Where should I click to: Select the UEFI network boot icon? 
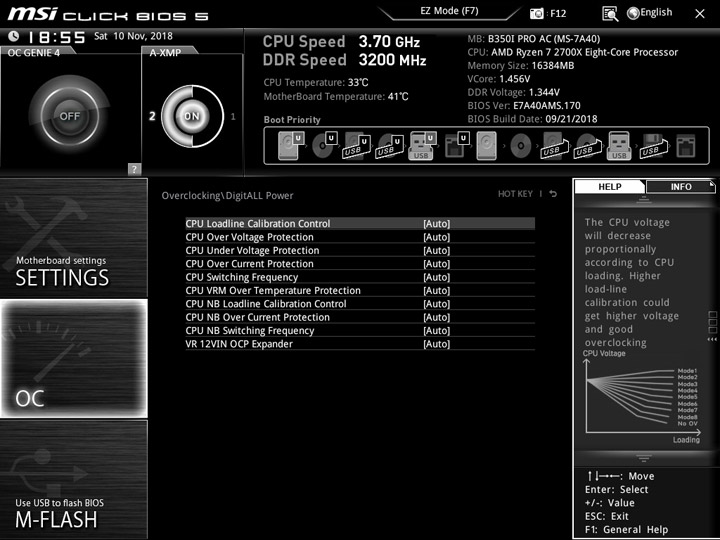457,146
